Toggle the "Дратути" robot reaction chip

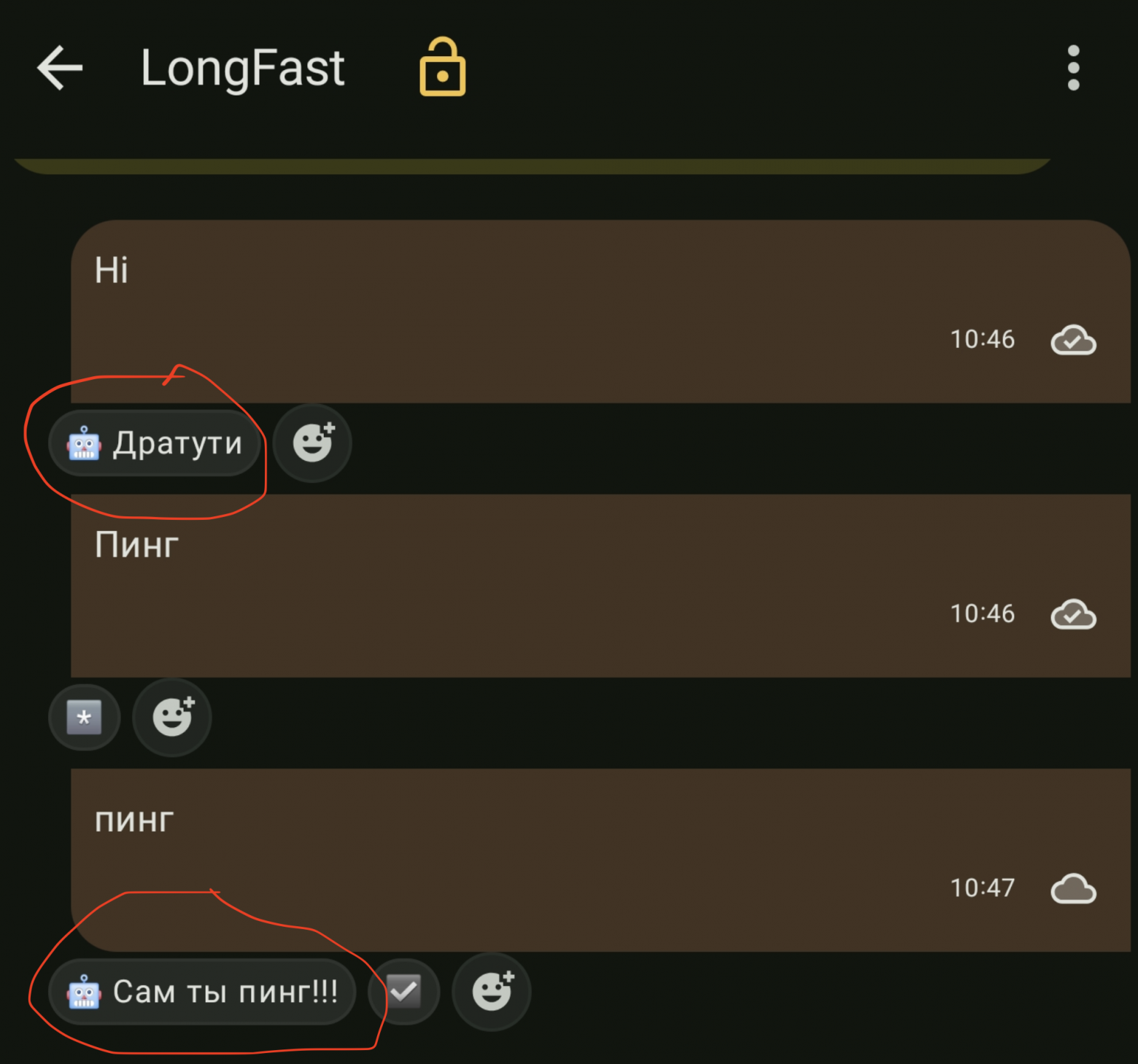[155, 443]
